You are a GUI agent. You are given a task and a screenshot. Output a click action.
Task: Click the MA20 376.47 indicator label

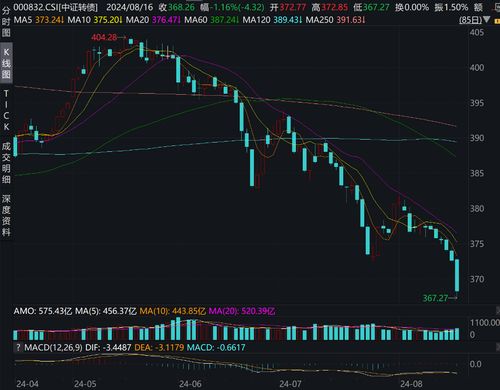pos(153,20)
